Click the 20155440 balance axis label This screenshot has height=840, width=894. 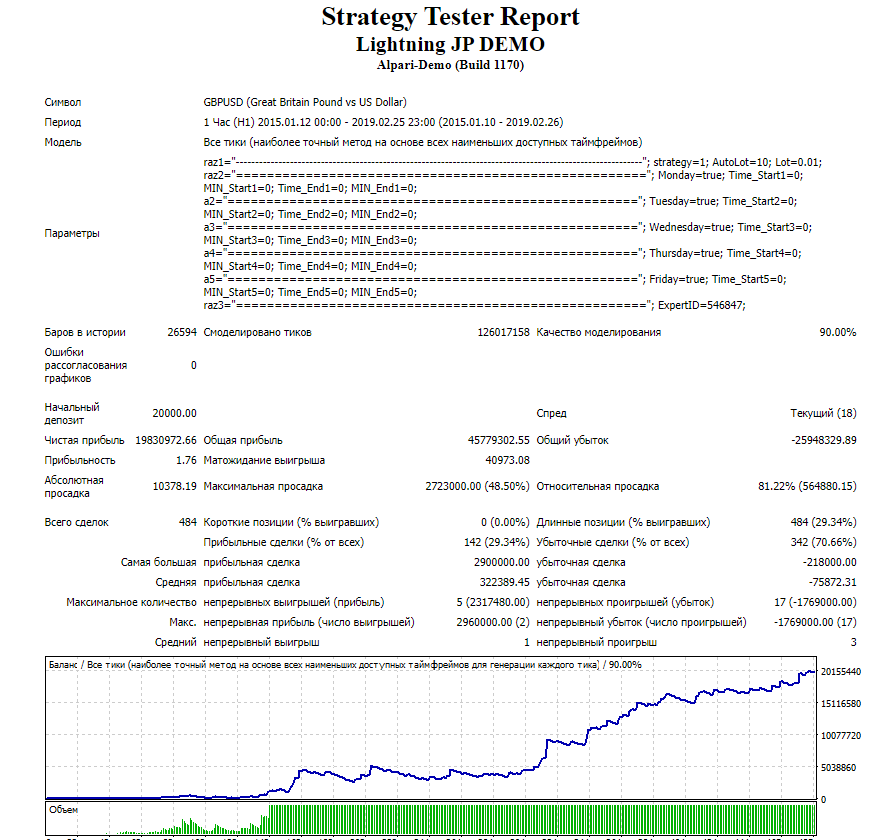point(842,671)
